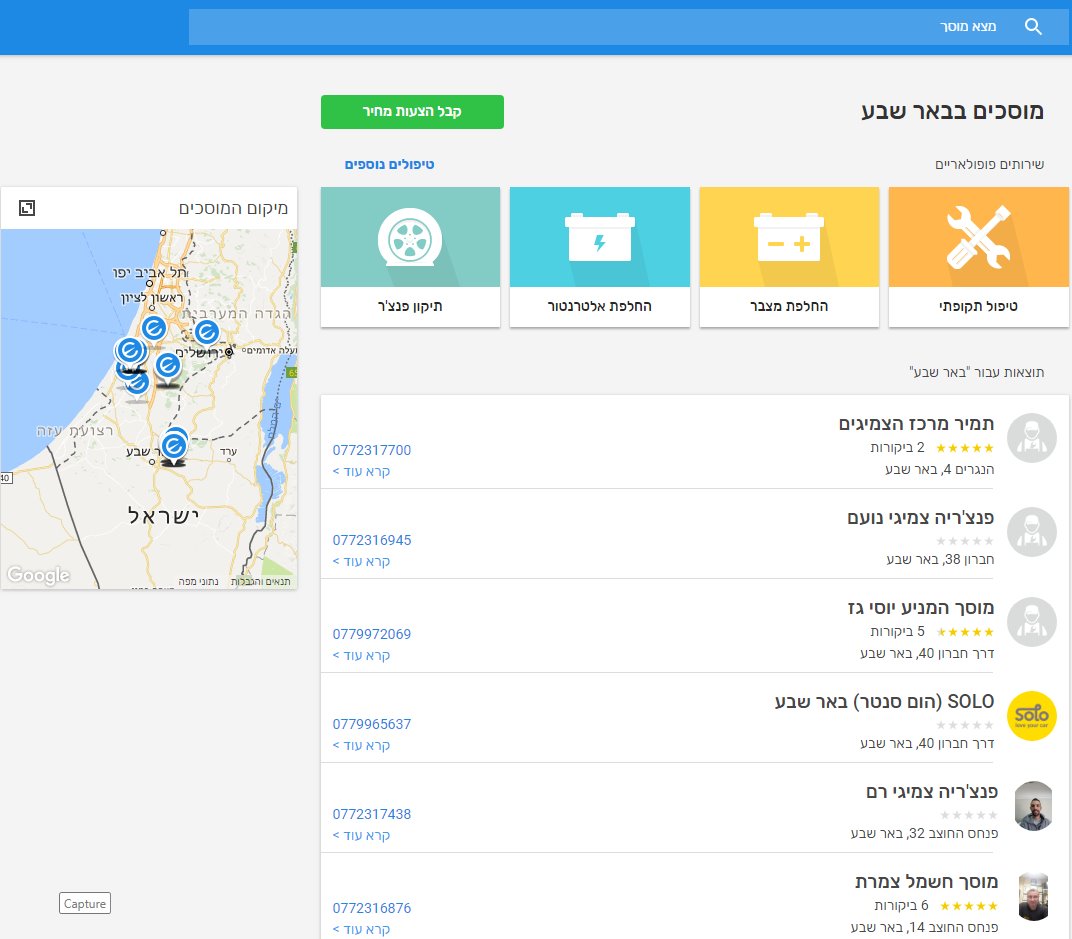Type in the מצא מוסך search field
This screenshot has width=1072, height=939.
(600, 27)
